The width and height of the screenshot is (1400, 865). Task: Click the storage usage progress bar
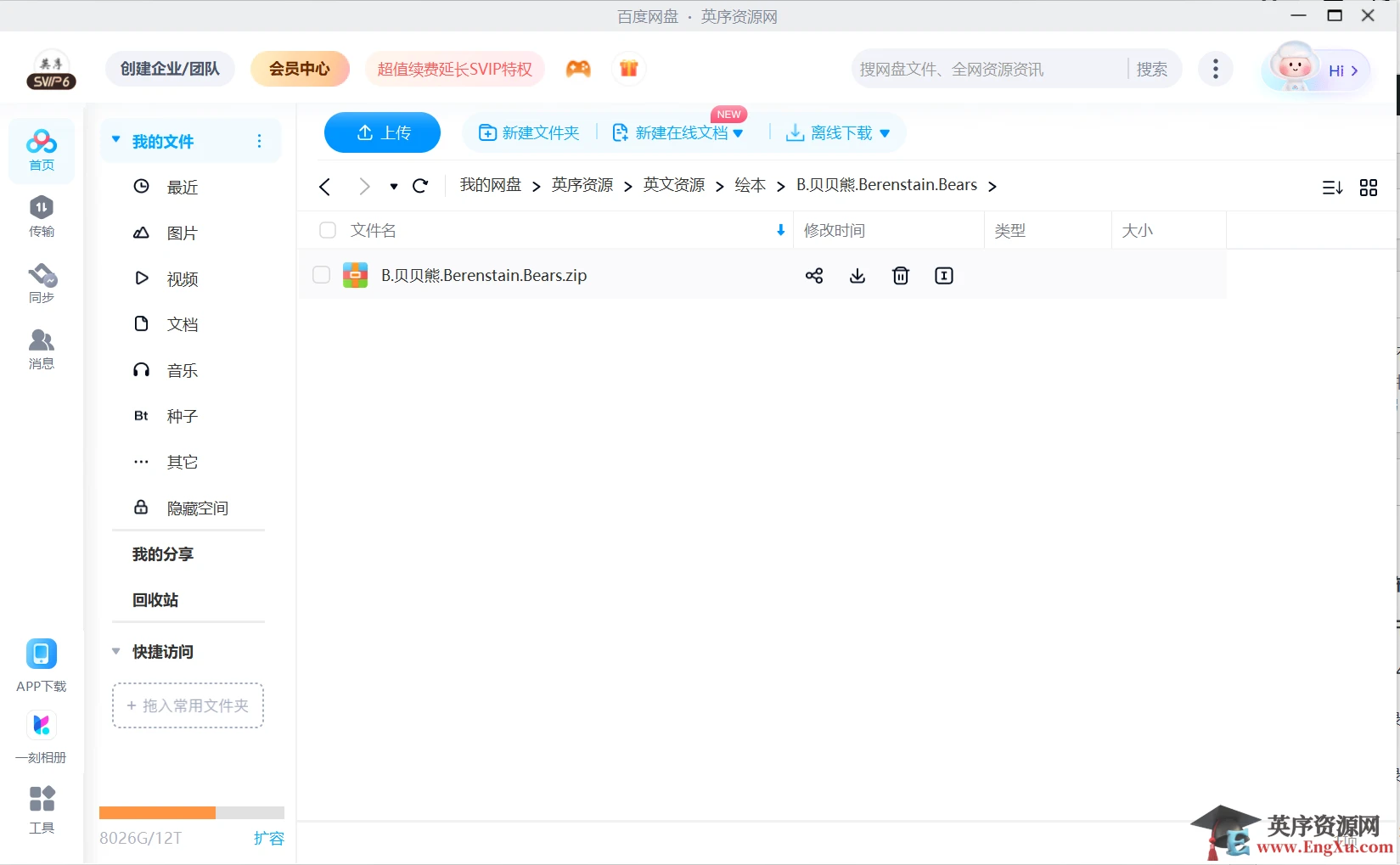(192, 812)
